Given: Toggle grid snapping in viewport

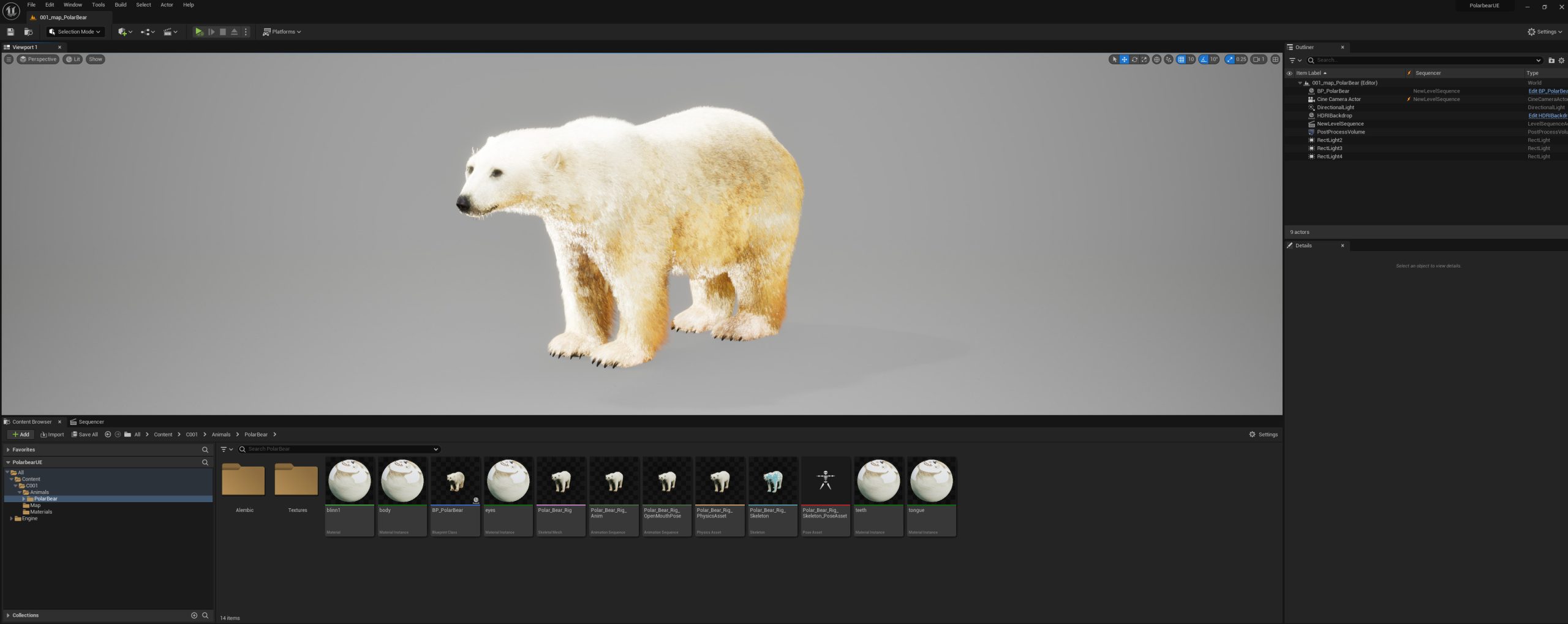Looking at the screenshot, I should tap(1181, 59).
